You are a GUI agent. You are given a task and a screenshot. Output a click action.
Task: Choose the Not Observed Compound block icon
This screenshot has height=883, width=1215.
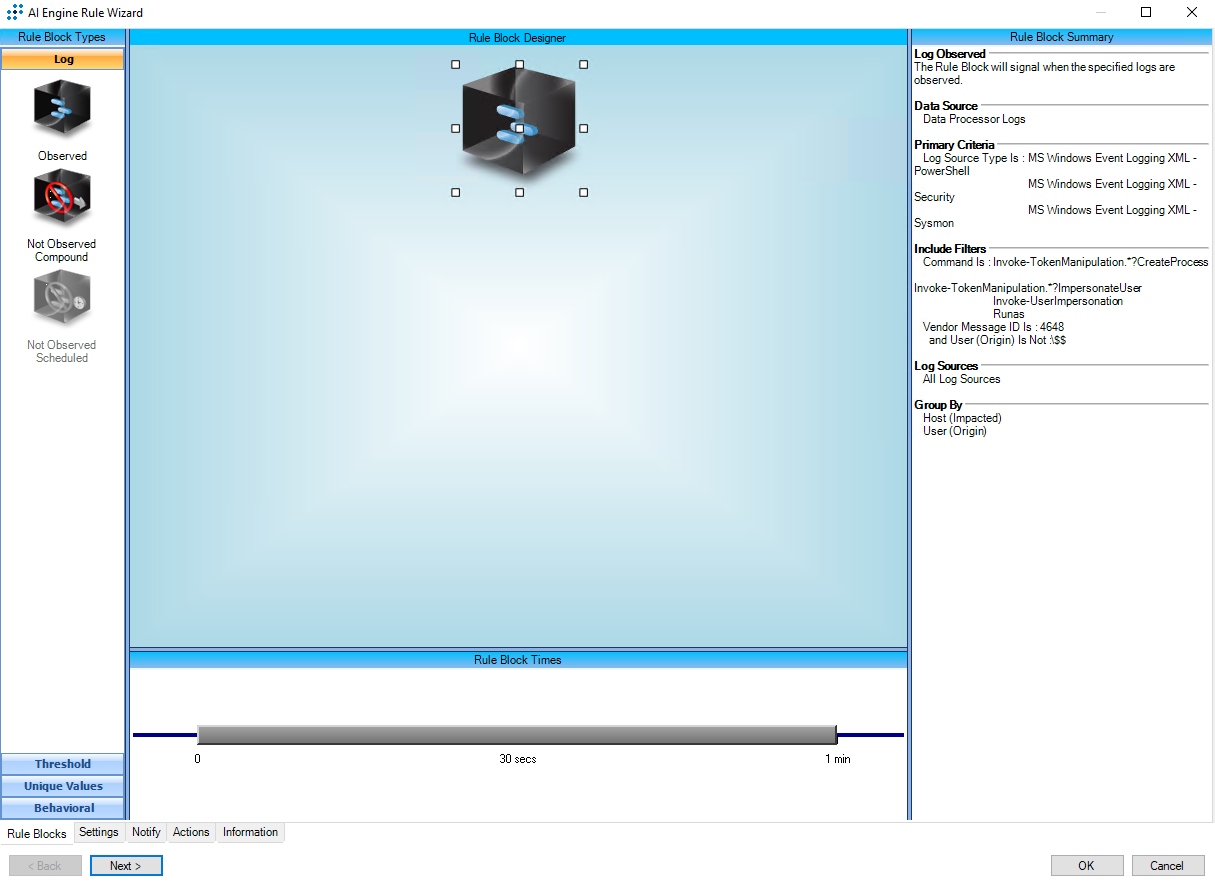tap(62, 198)
